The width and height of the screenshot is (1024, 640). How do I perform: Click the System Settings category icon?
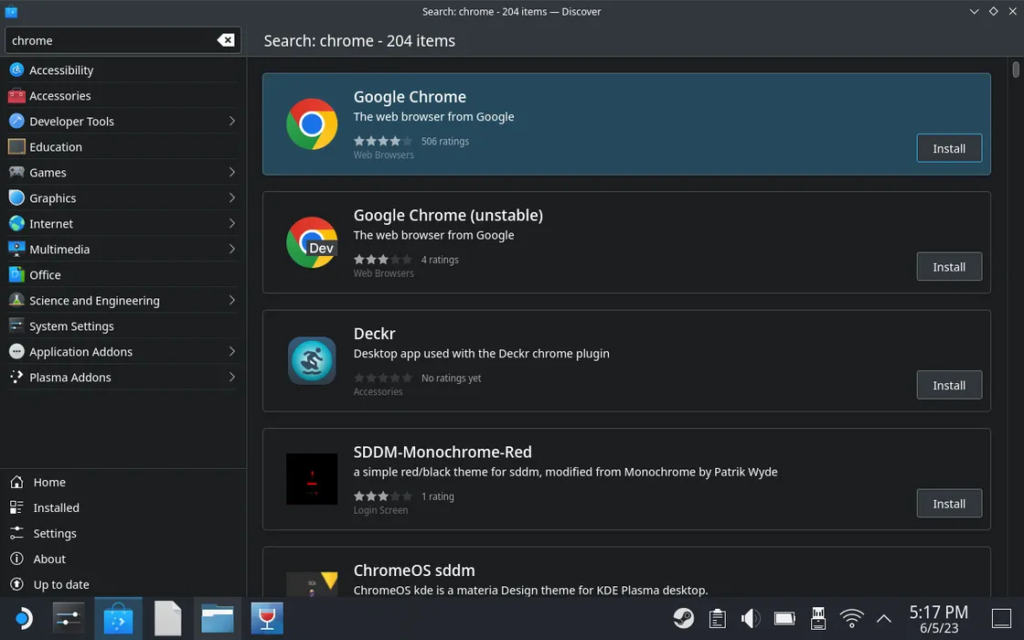point(16,325)
